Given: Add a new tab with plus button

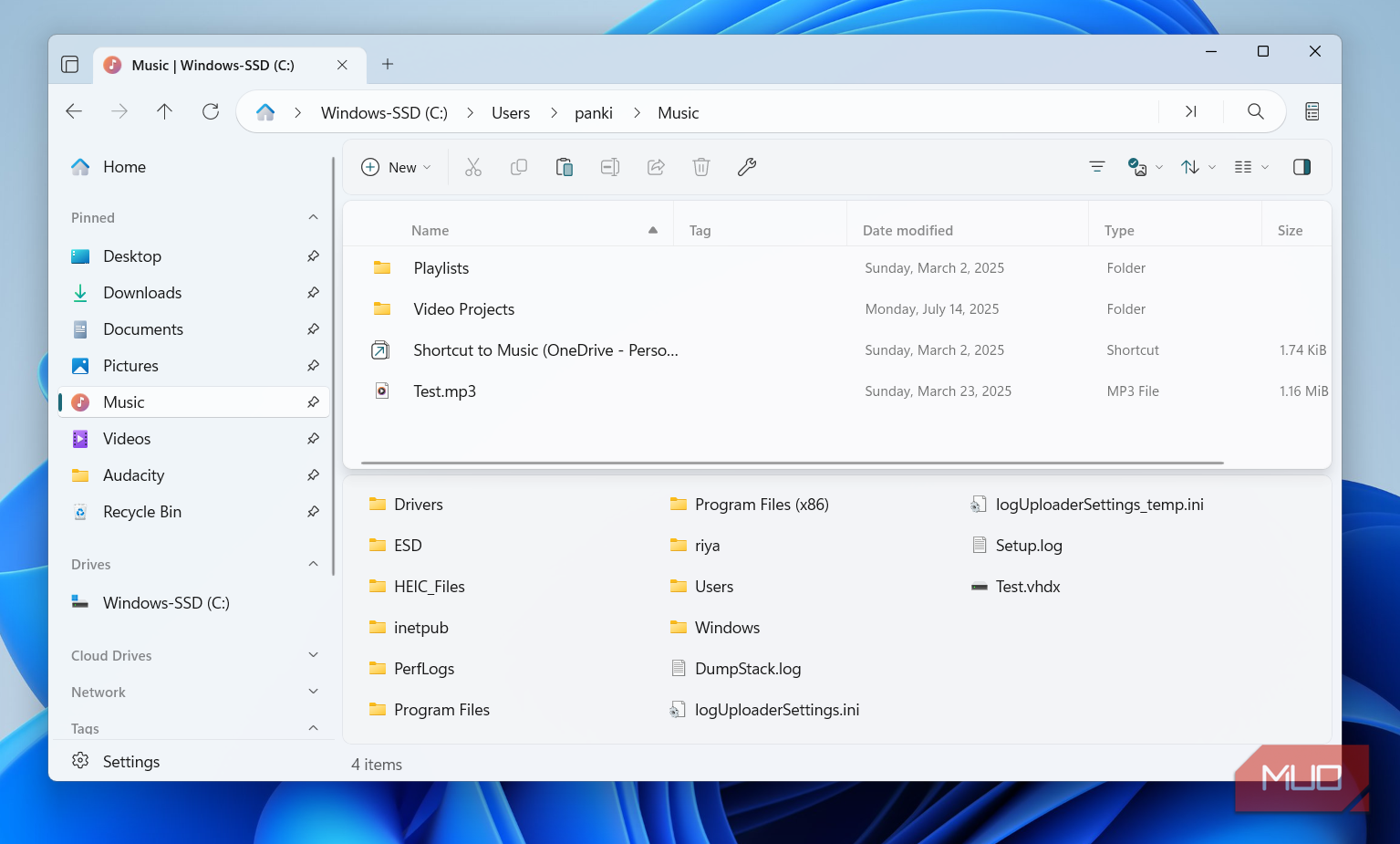Looking at the screenshot, I should 388,64.
